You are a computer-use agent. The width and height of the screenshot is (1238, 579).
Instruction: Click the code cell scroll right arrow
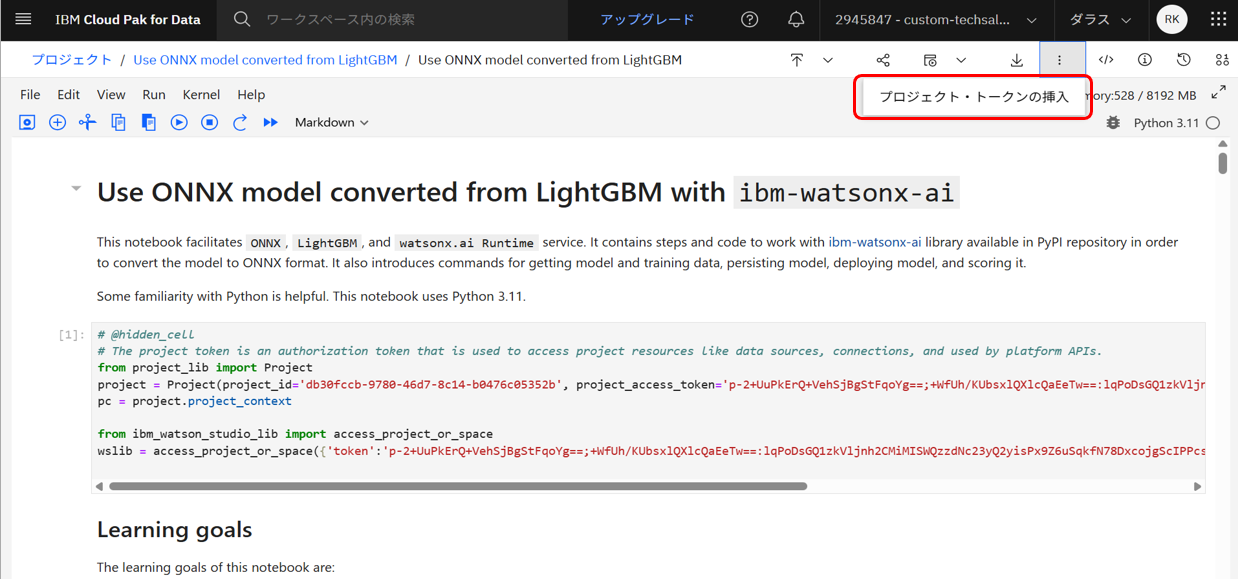coord(1198,486)
